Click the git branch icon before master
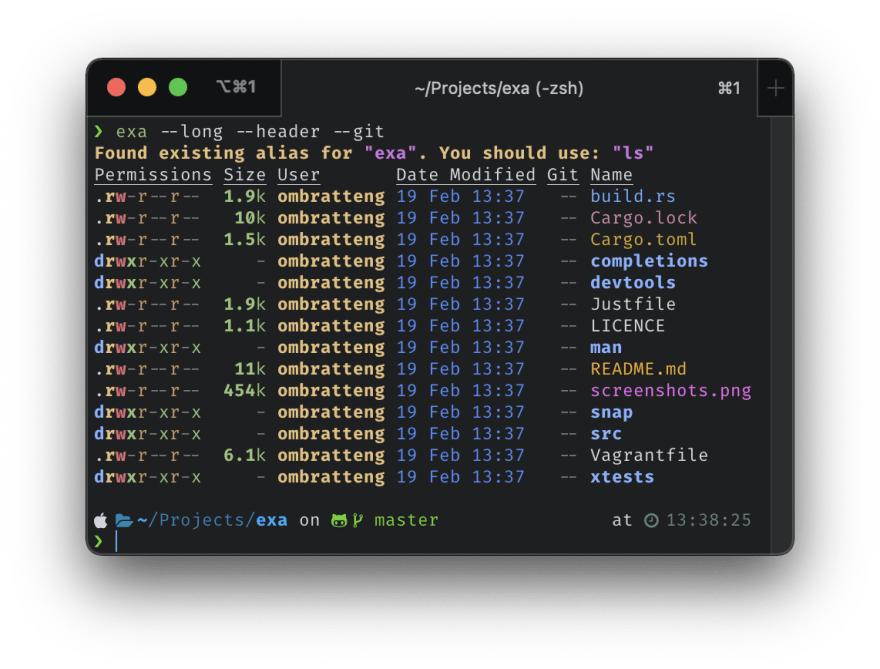Screen dimensions: 880x669 pyautogui.click(x=358, y=521)
